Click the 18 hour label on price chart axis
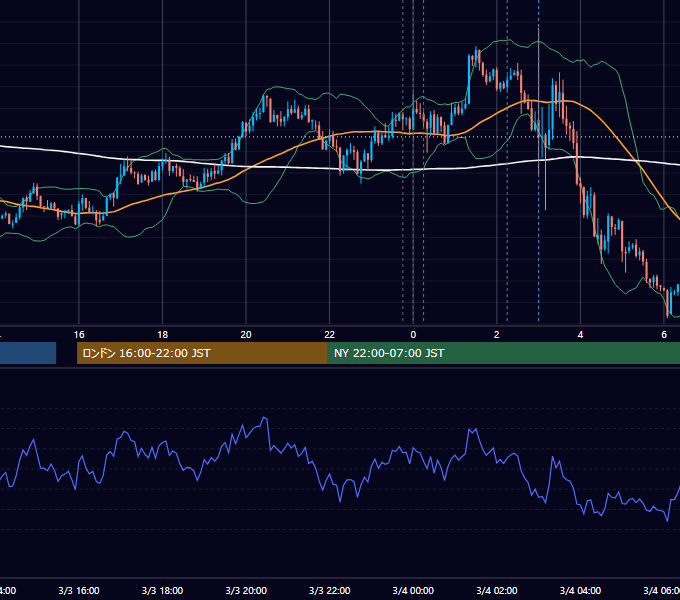This screenshot has width=680, height=600. pyautogui.click(x=163, y=335)
